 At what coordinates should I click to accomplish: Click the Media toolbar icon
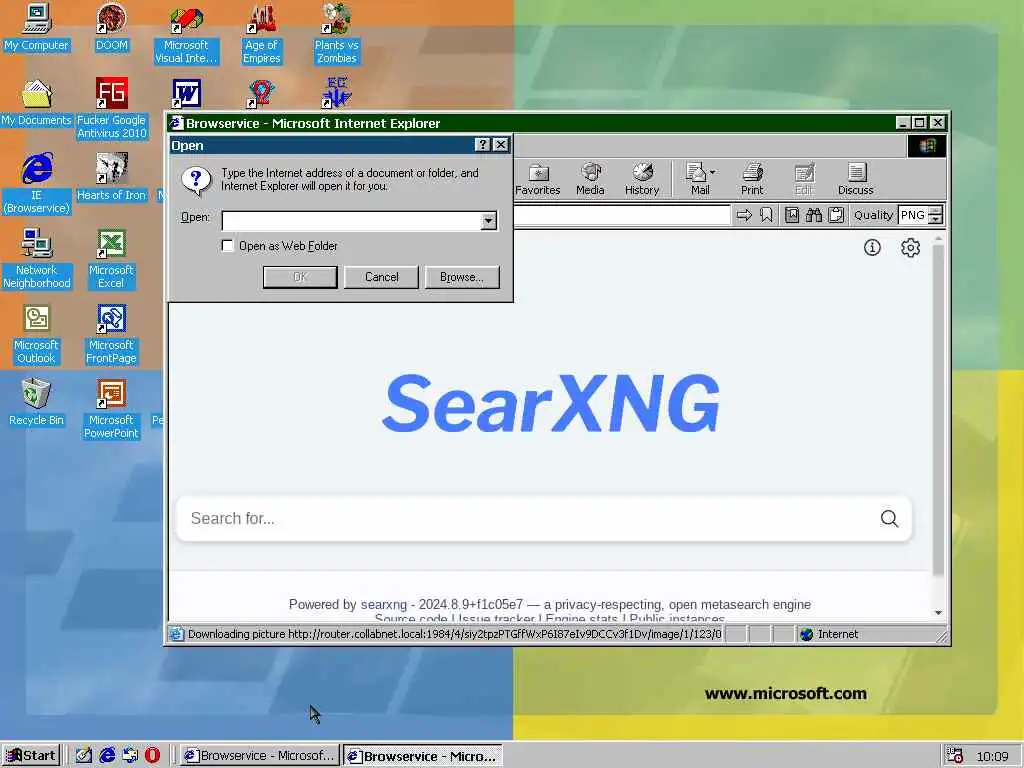click(590, 179)
